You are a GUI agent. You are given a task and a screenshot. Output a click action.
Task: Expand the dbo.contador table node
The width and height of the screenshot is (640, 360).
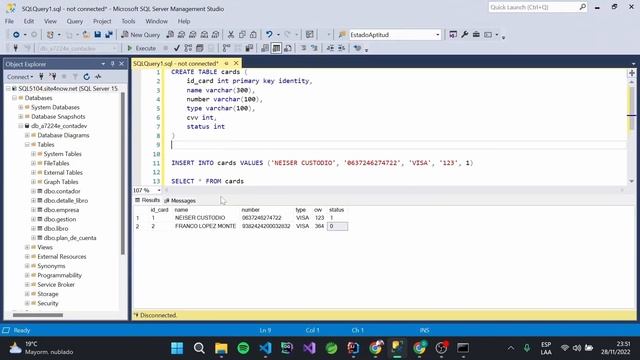[33, 191]
